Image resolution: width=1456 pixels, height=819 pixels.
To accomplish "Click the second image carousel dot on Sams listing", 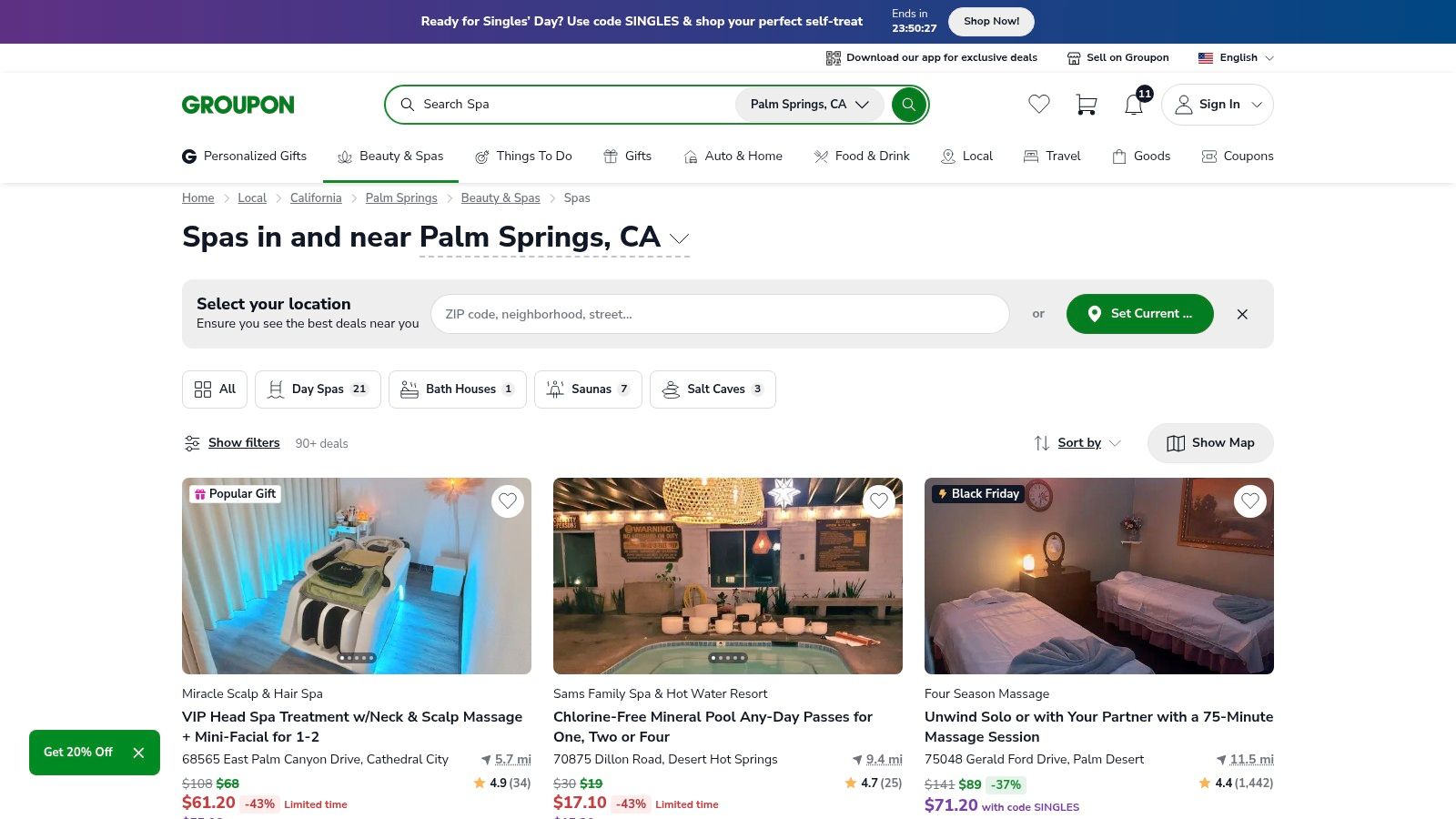I will click(x=722, y=657).
